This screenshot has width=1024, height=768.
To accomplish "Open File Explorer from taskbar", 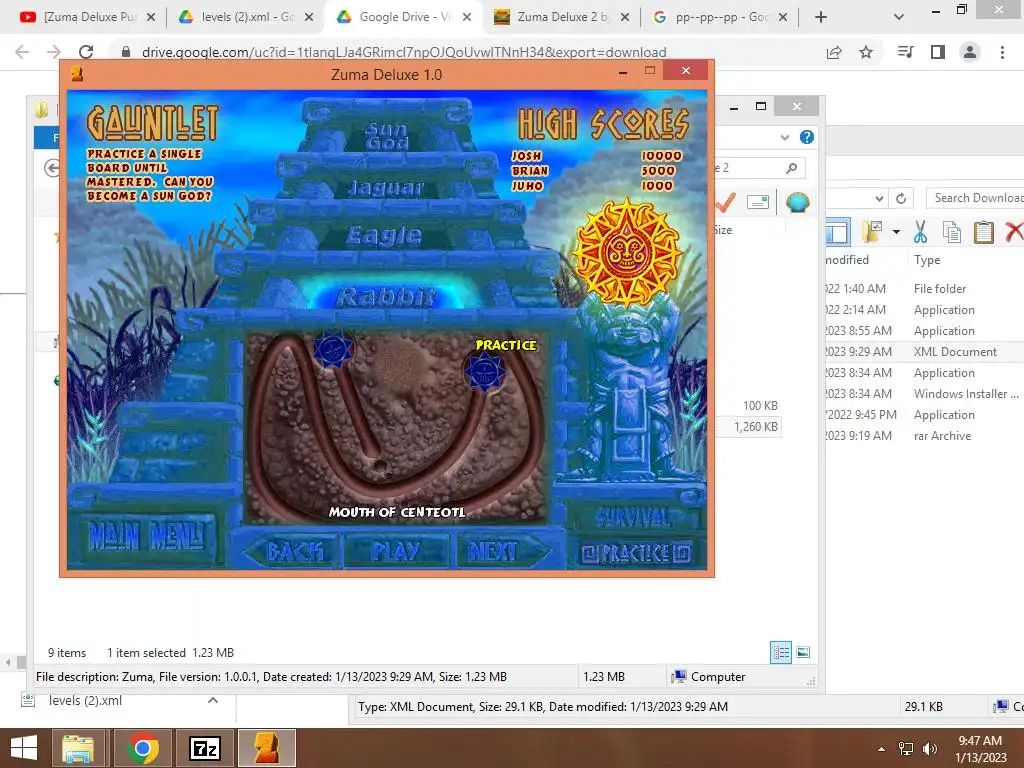I will pos(78,748).
